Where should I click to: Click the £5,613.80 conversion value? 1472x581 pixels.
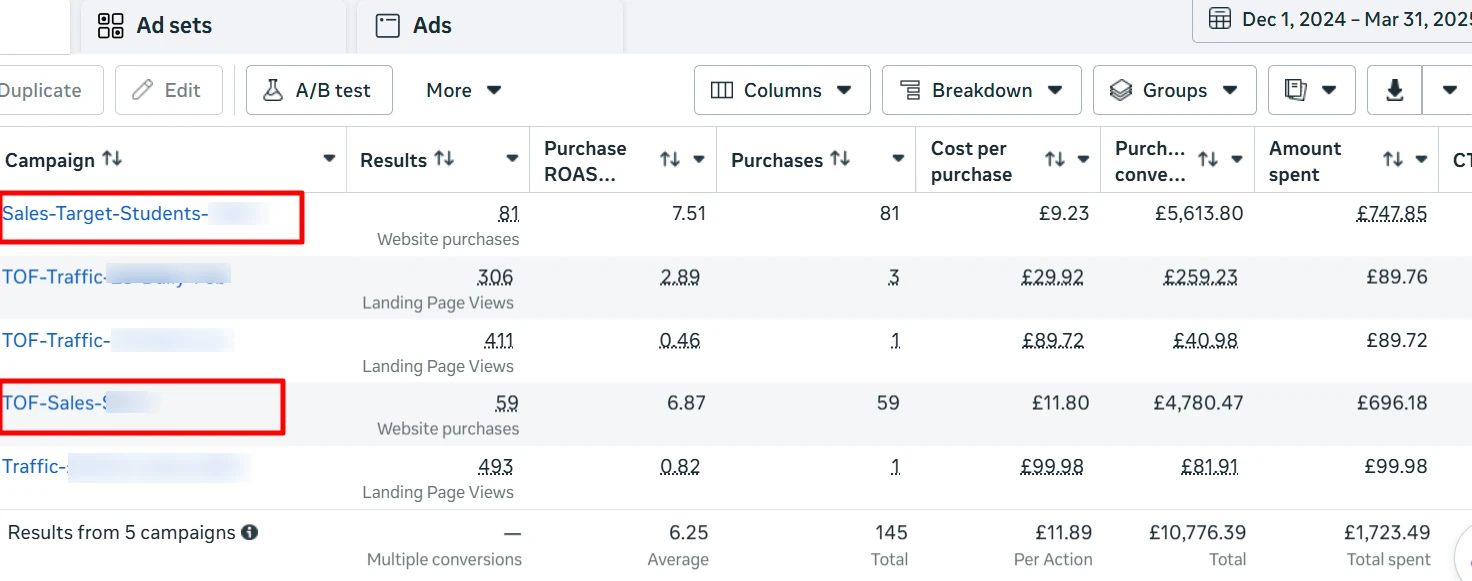pyautogui.click(x=1198, y=213)
